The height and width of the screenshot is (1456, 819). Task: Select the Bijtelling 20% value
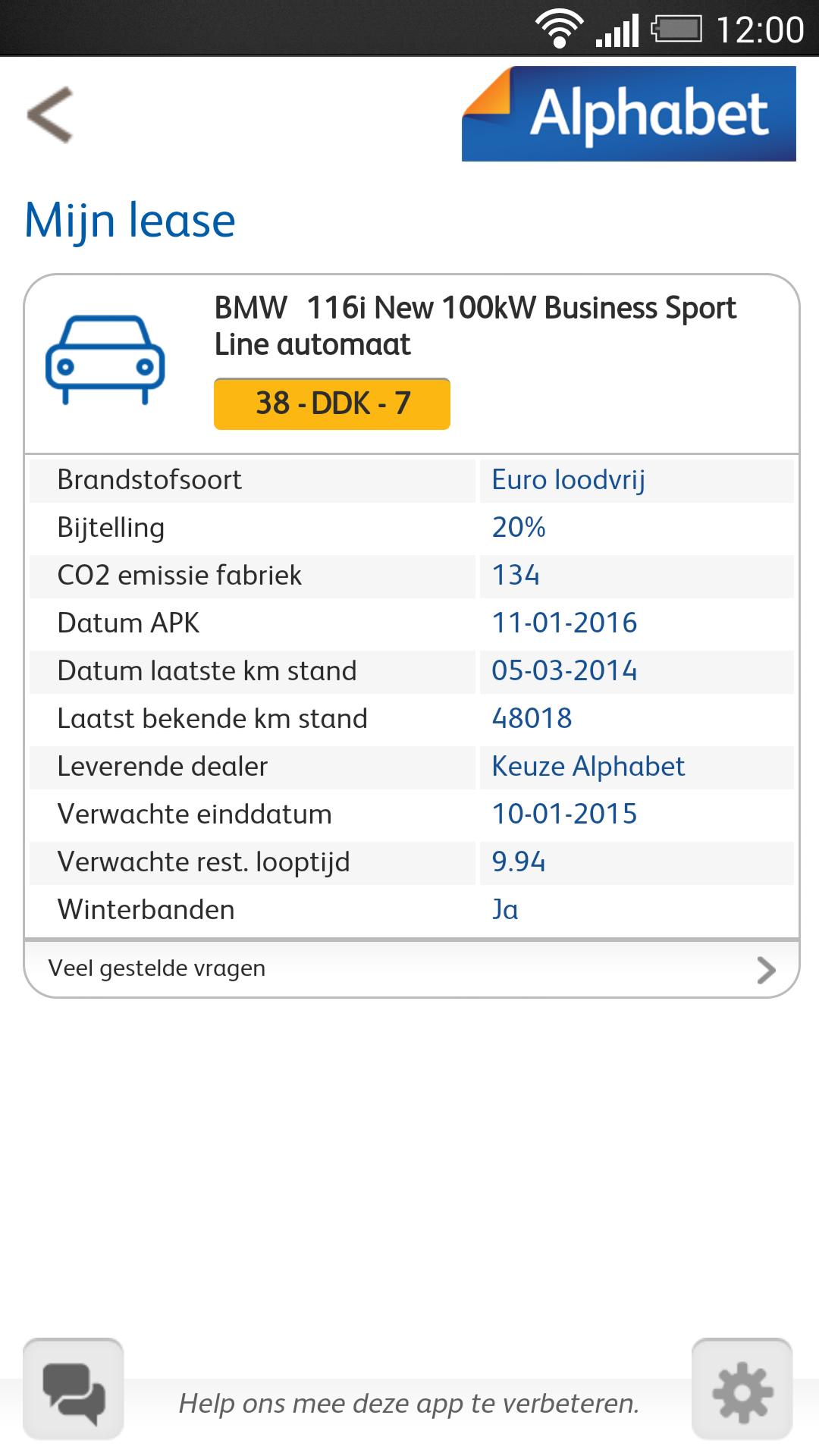(519, 528)
